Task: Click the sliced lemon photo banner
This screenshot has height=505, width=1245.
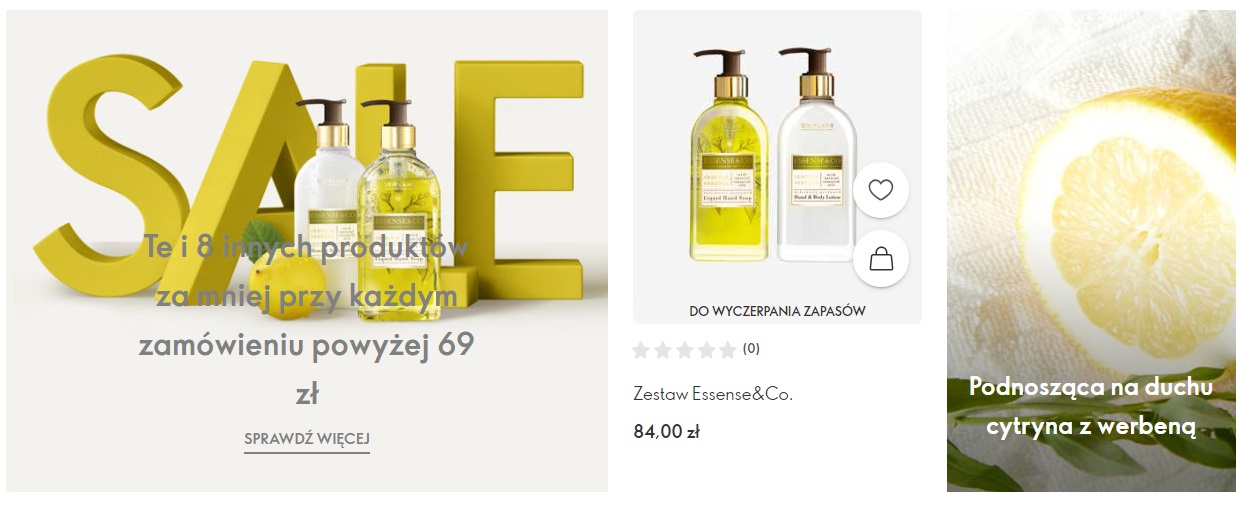Action: pyautogui.click(x=1091, y=251)
